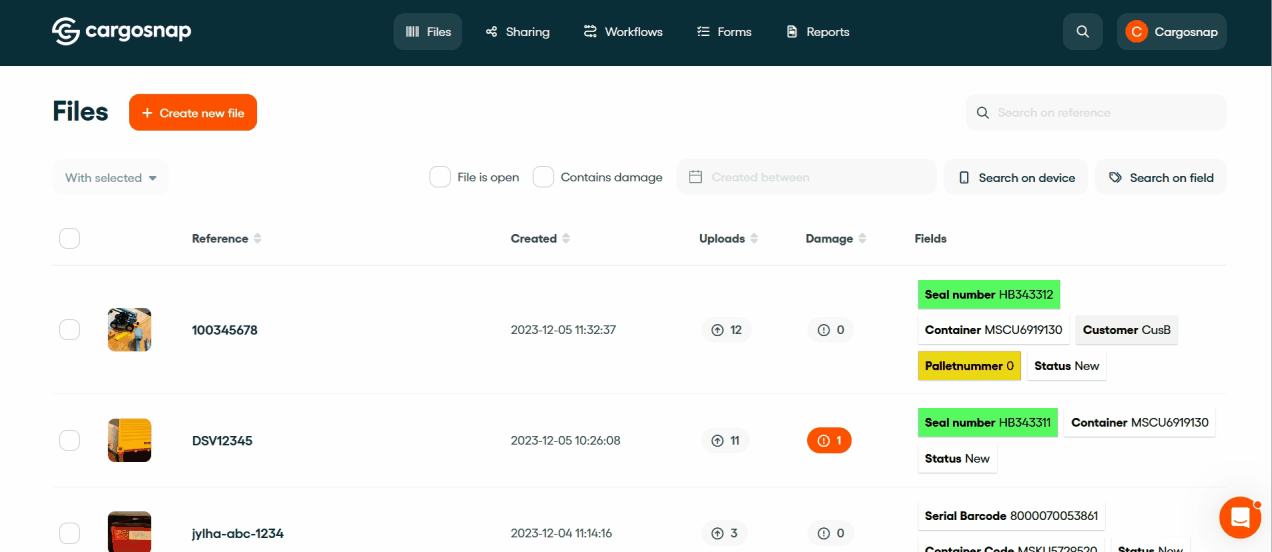Select the checkbox for file 100345678
The width and height of the screenshot is (1272, 552).
coord(69,329)
